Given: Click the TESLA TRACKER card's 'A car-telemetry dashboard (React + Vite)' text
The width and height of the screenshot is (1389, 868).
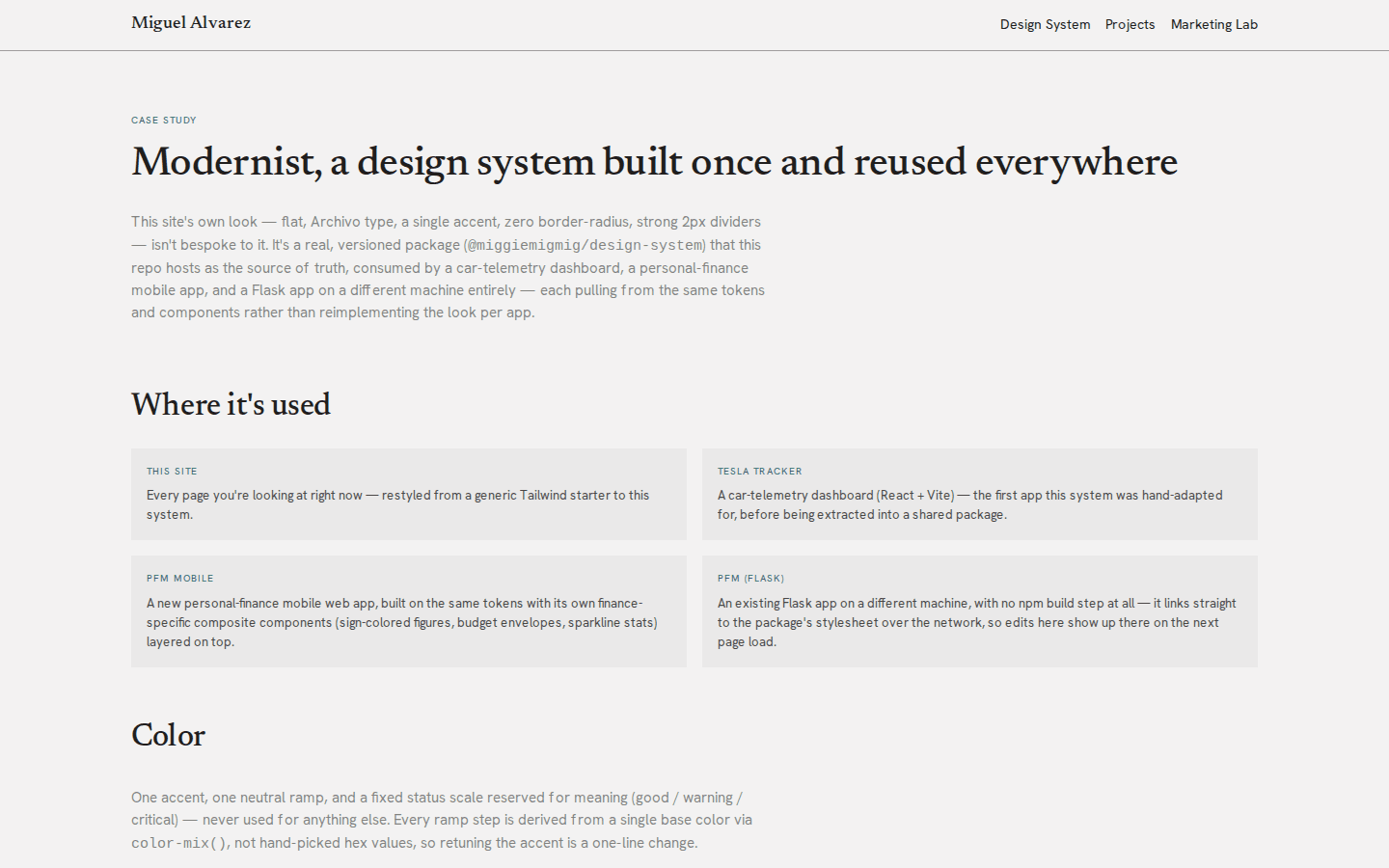Looking at the screenshot, I should (970, 504).
